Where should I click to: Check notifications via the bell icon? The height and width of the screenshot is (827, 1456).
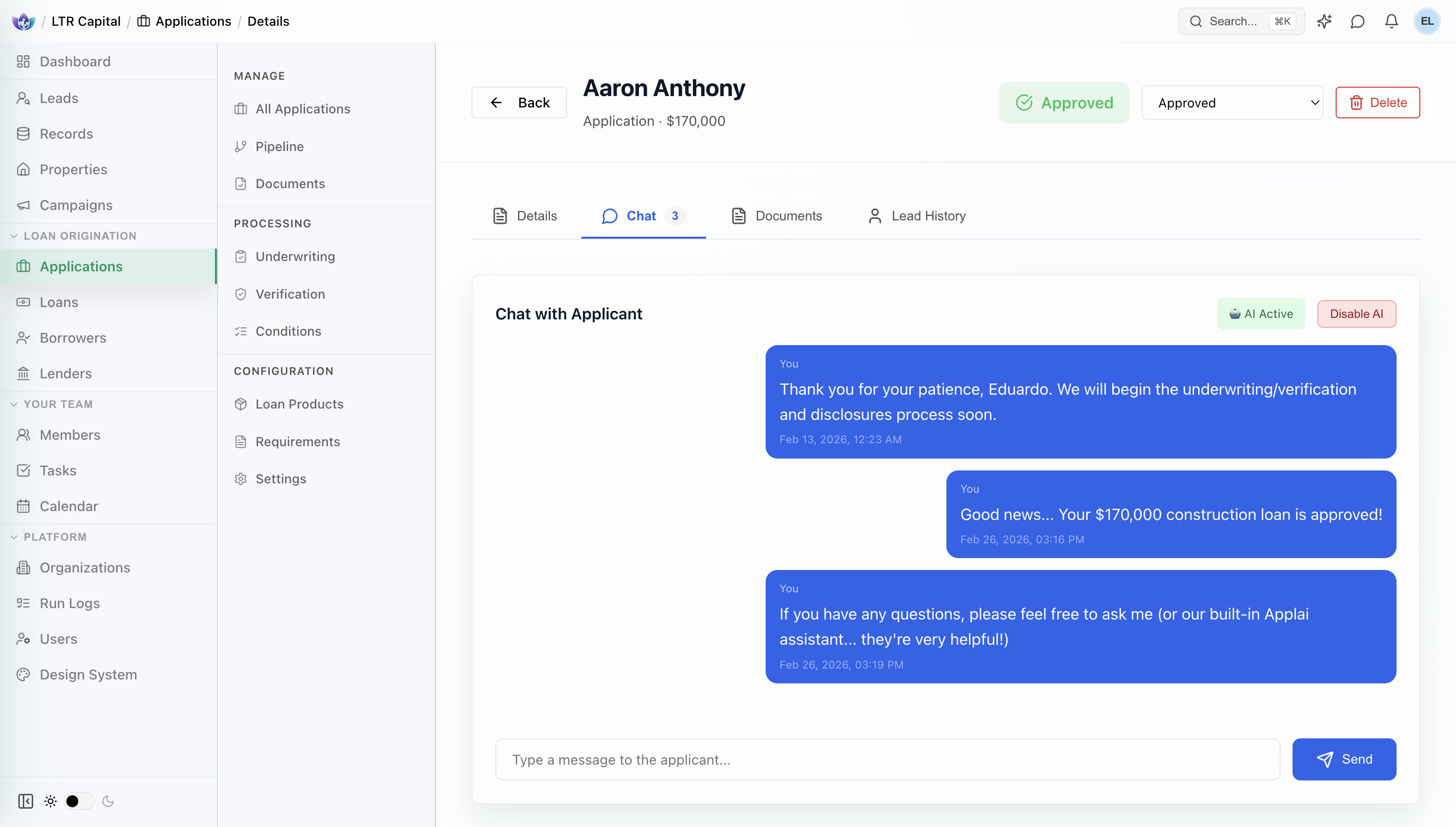pyautogui.click(x=1391, y=21)
